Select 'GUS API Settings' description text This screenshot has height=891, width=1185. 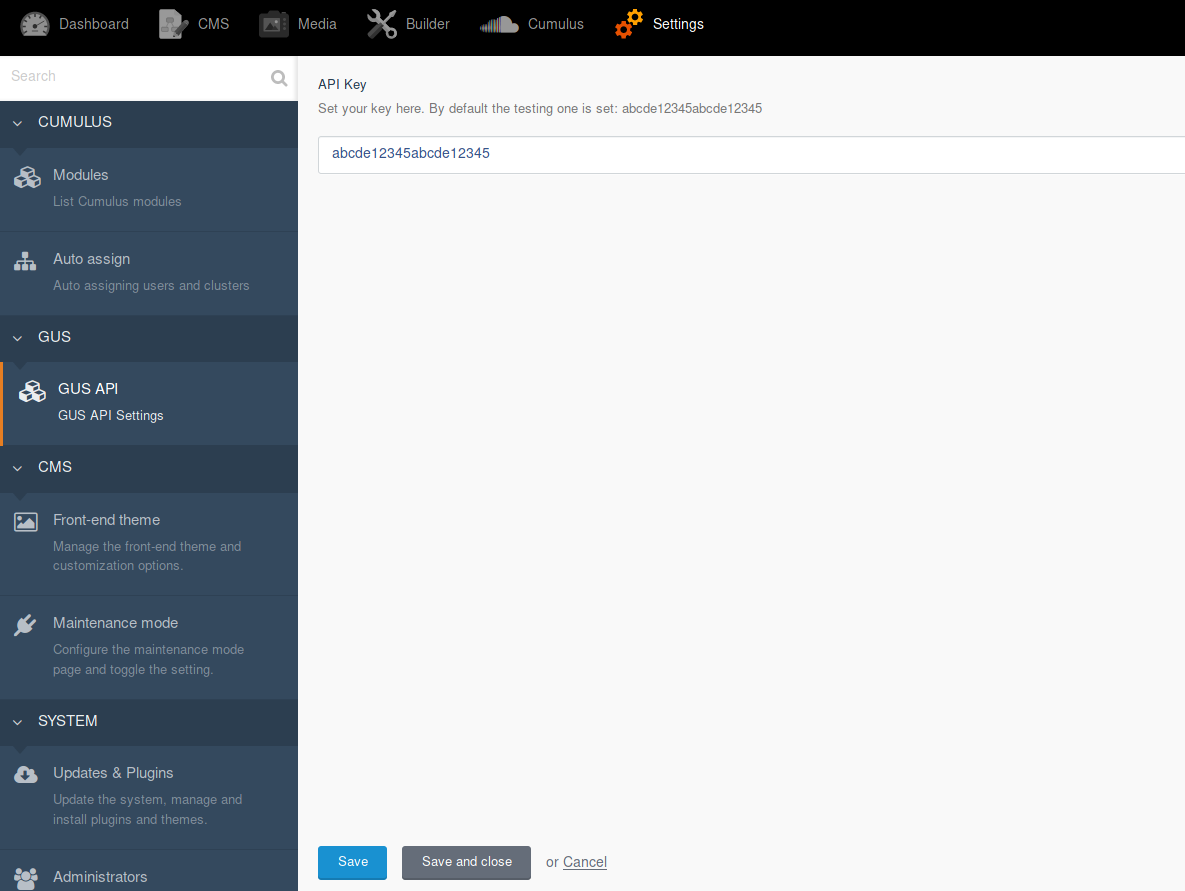click(110, 416)
